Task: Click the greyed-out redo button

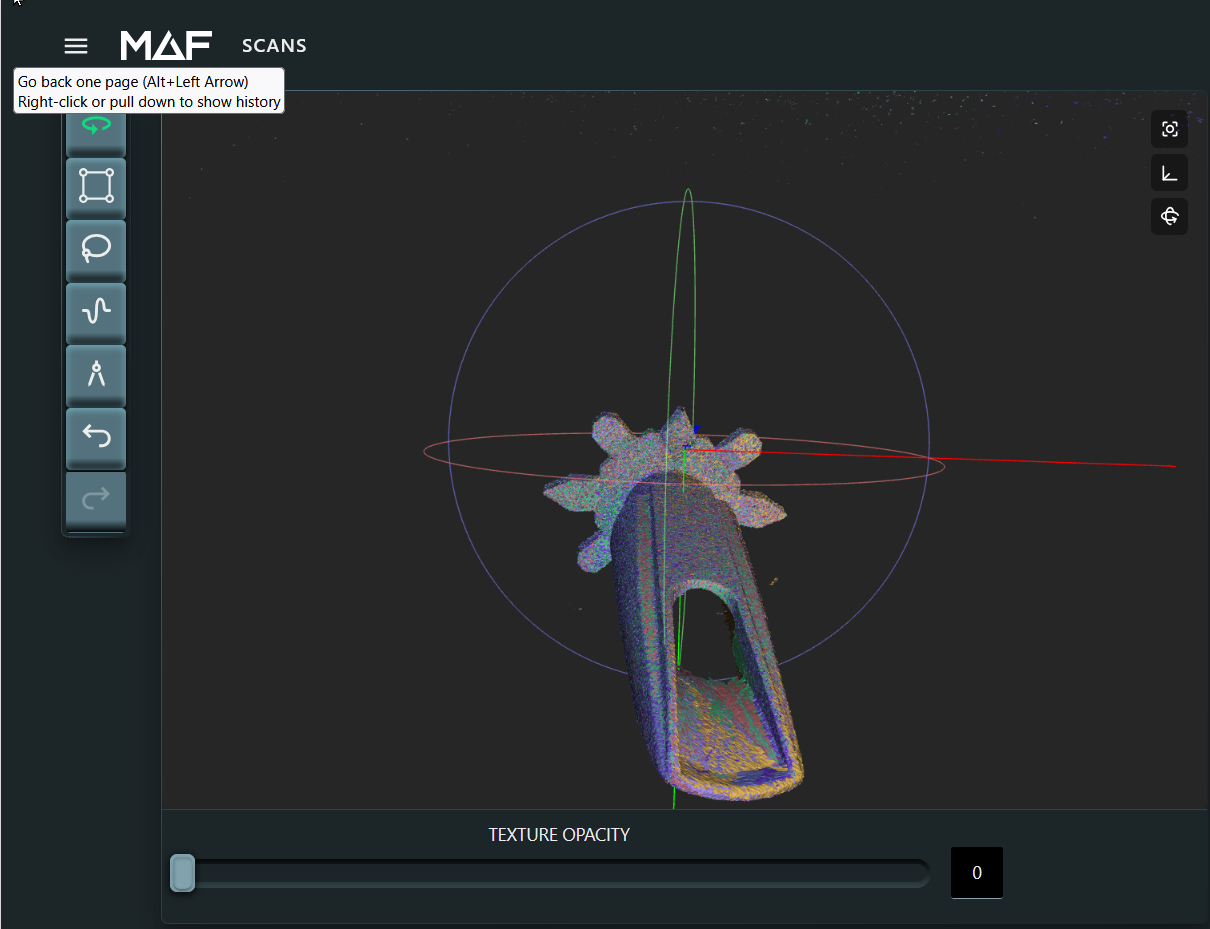Action: point(96,498)
